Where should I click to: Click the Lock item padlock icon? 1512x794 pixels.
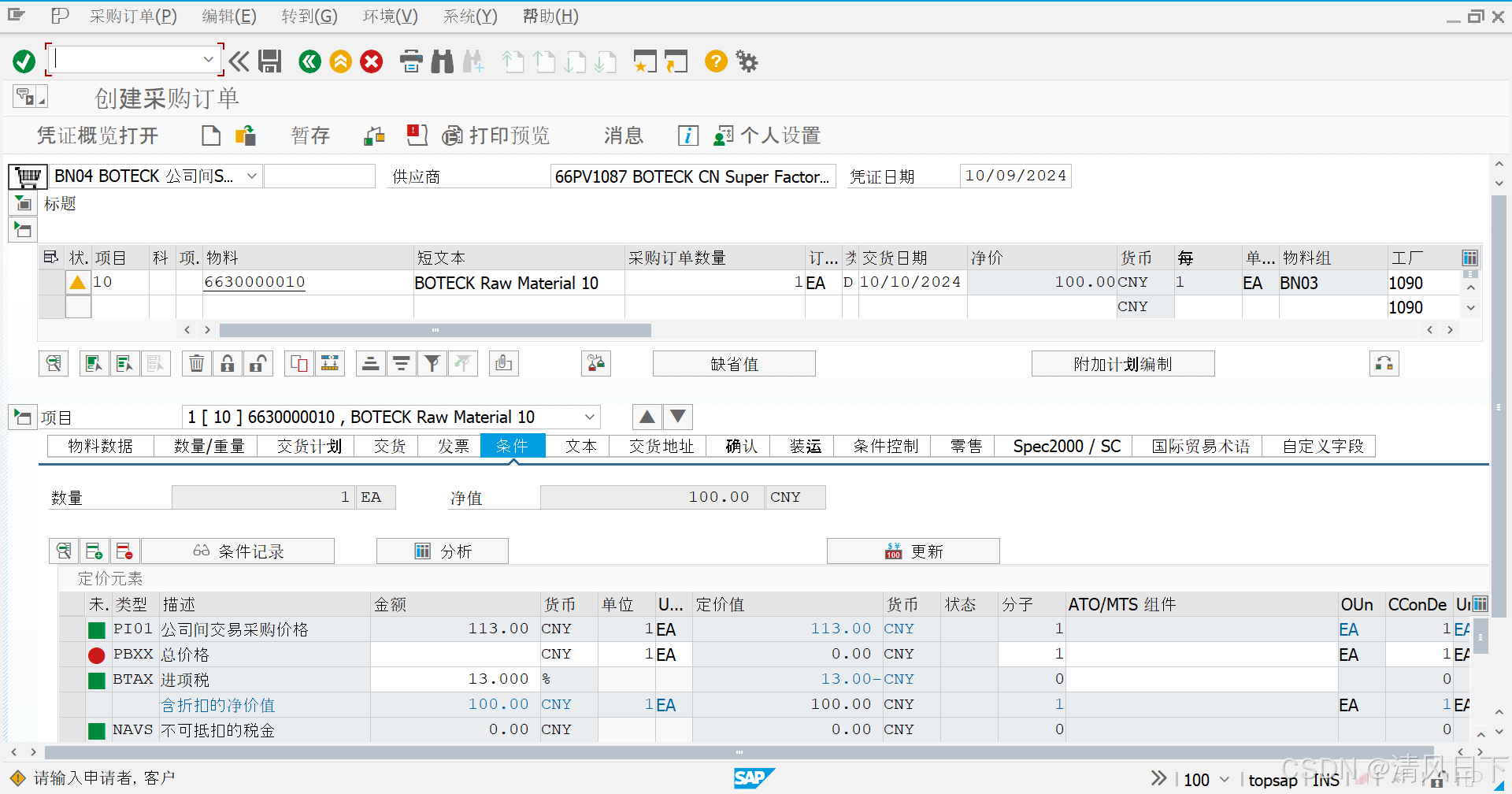[228, 363]
